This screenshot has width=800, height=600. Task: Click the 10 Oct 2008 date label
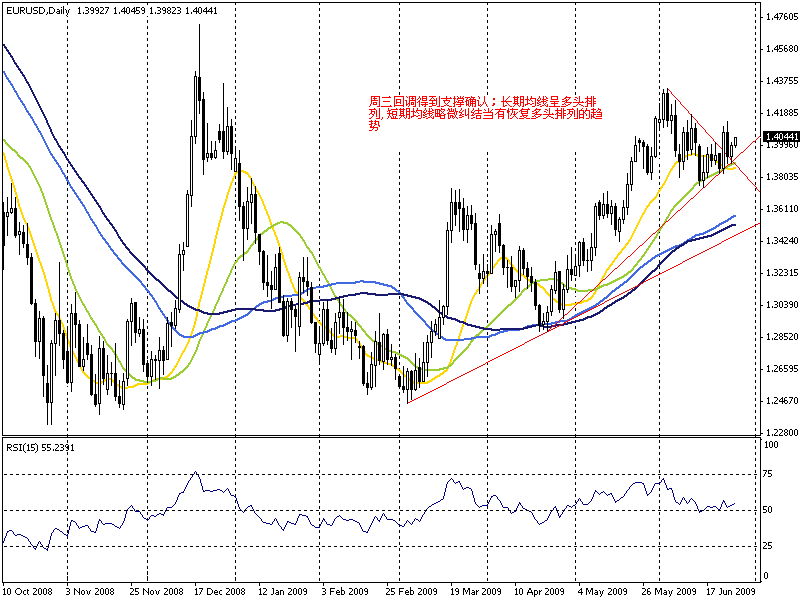(x=28, y=591)
